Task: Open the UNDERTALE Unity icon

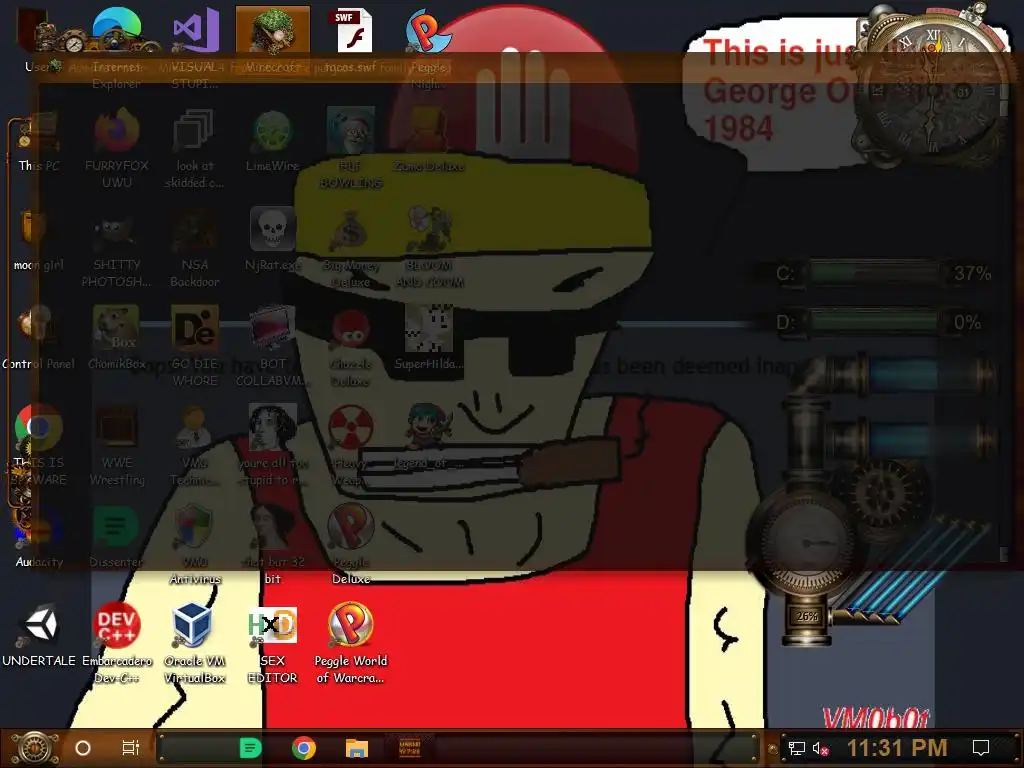Action: point(38,636)
